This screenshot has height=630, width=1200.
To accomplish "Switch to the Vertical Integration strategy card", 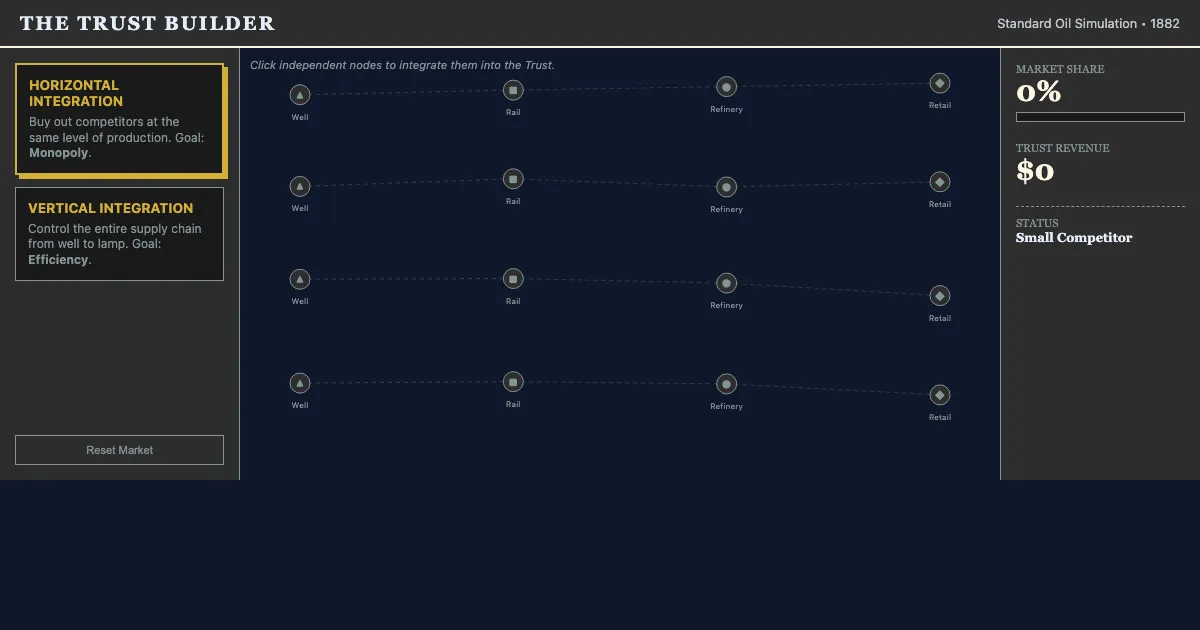I will point(120,234).
